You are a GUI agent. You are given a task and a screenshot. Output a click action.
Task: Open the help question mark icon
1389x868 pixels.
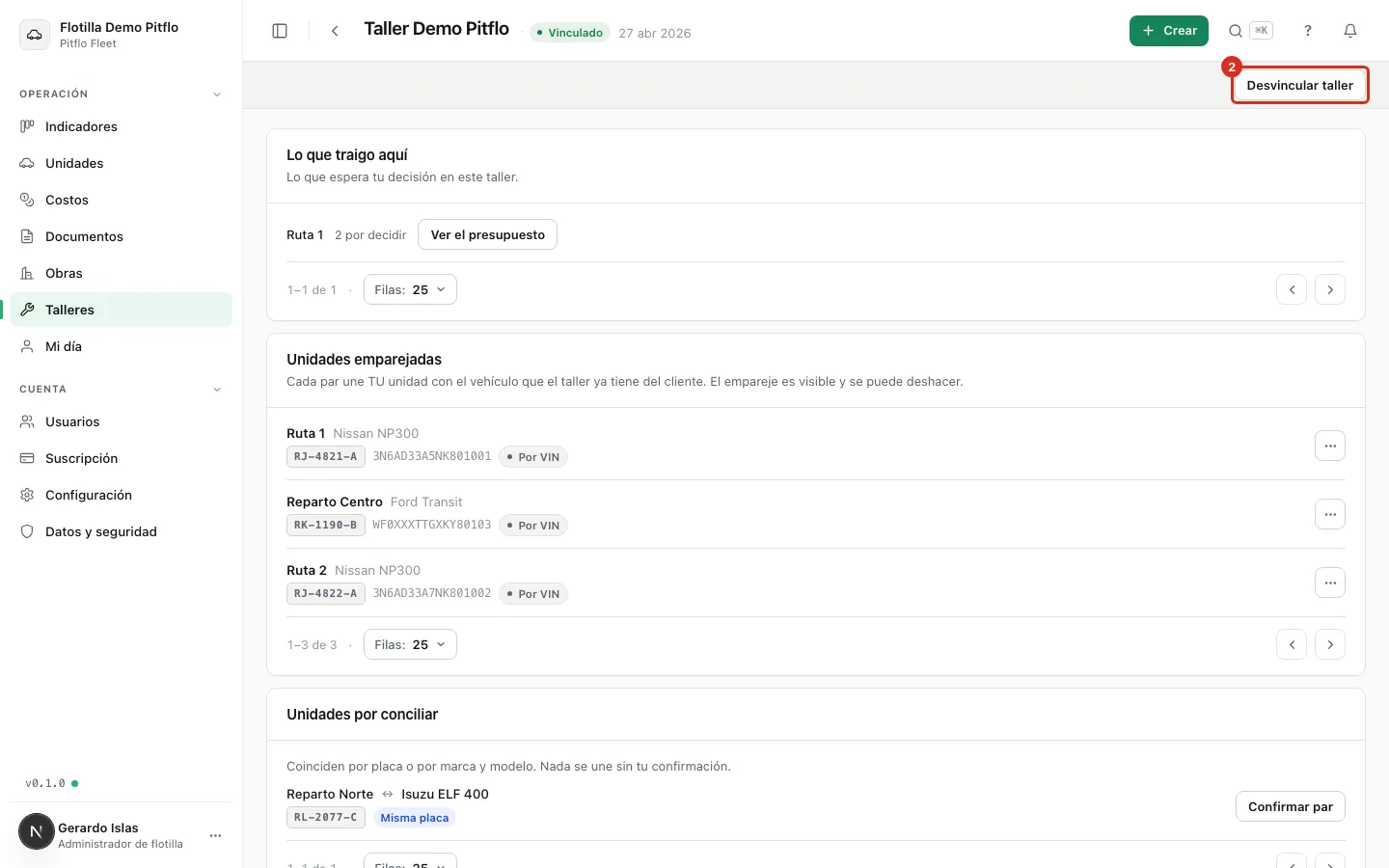click(x=1308, y=31)
